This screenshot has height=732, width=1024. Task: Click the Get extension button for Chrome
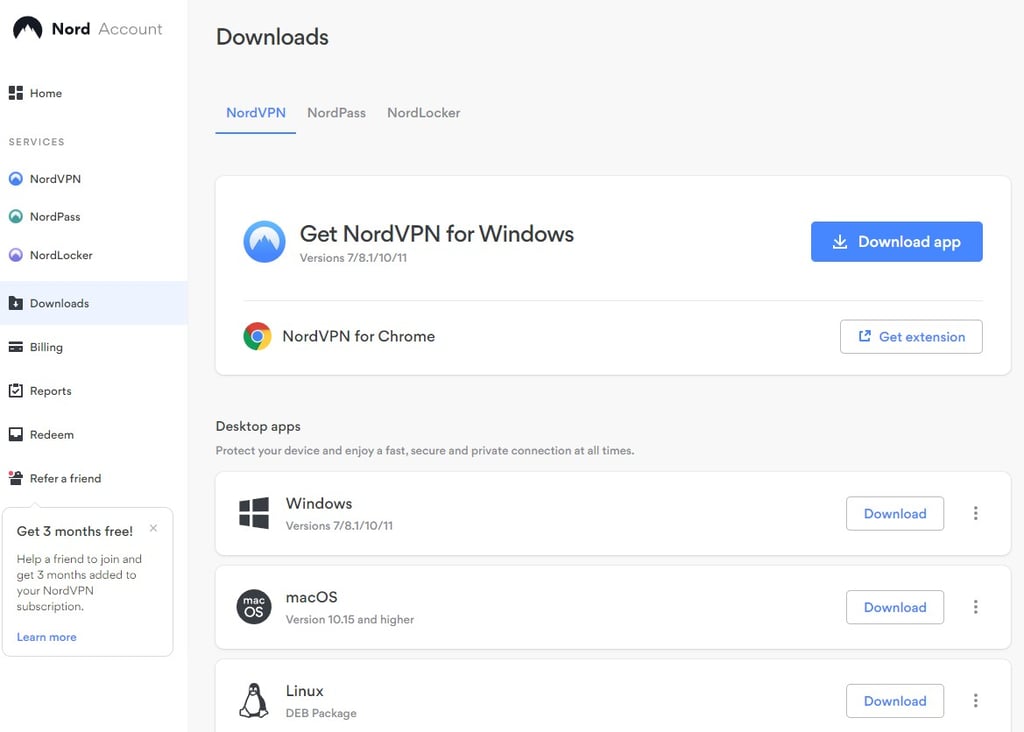(x=911, y=337)
